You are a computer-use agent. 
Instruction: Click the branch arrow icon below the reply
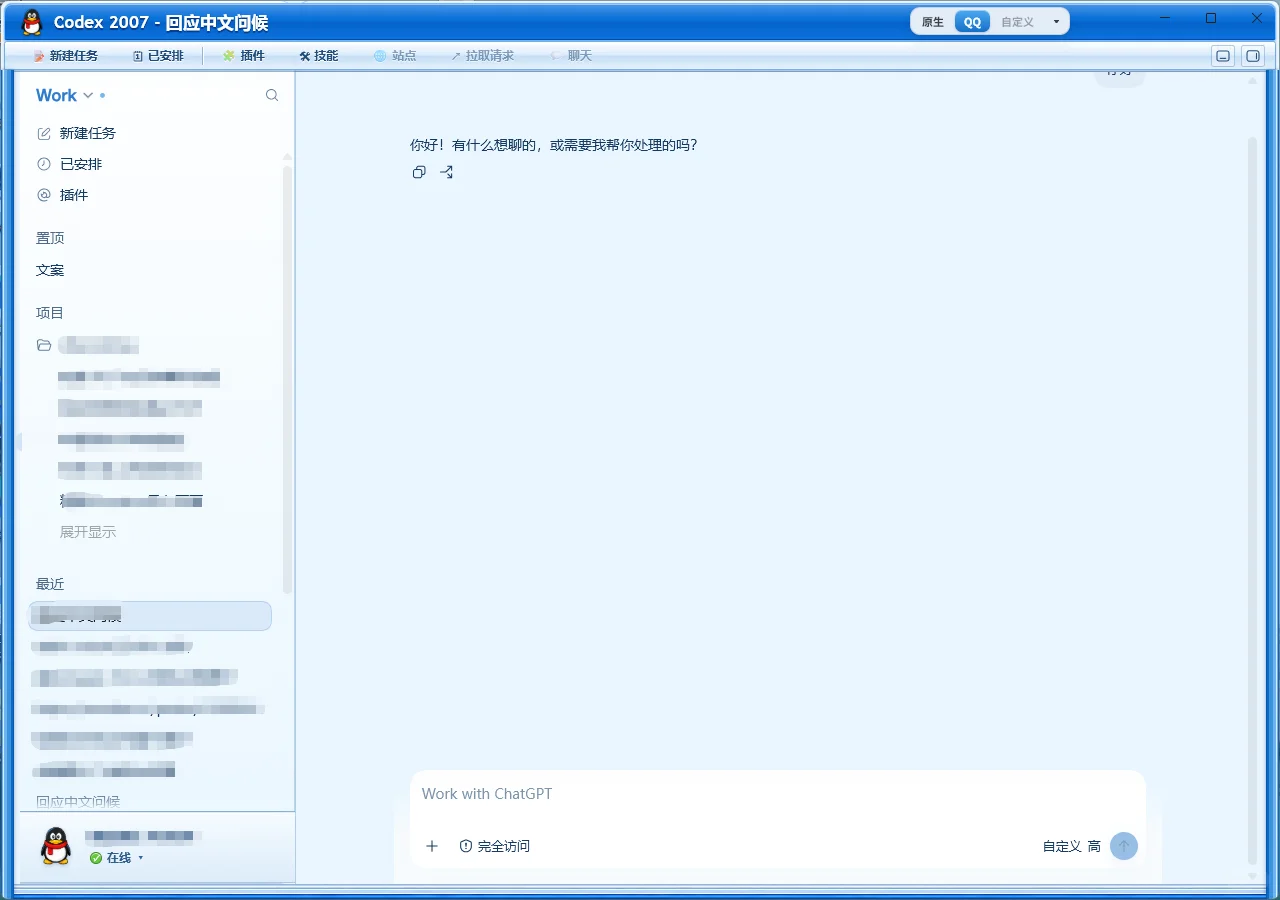click(x=447, y=172)
